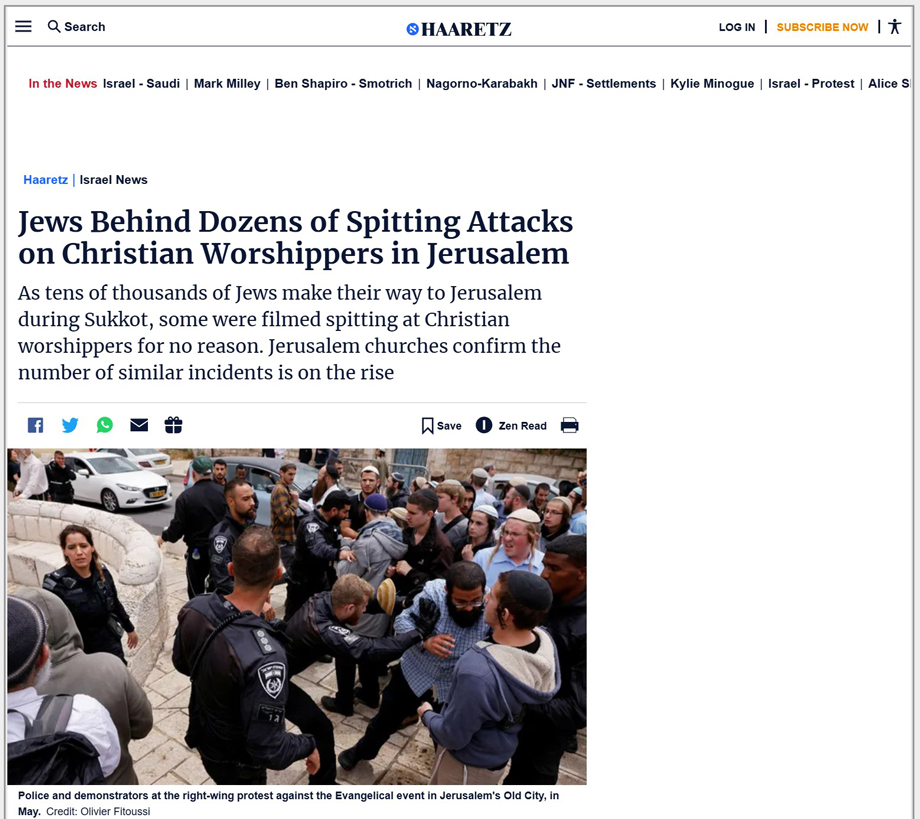Gift this article icon
The height and width of the screenshot is (819, 920).
click(x=173, y=425)
